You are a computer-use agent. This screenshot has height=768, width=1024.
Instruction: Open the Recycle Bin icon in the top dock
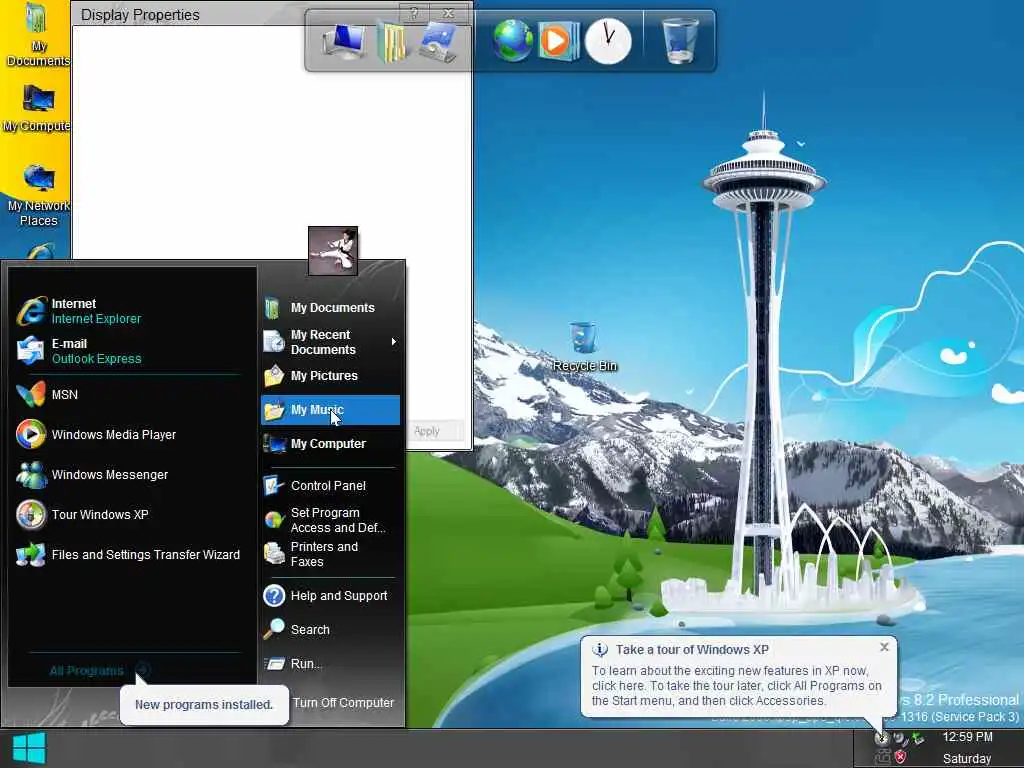(679, 40)
